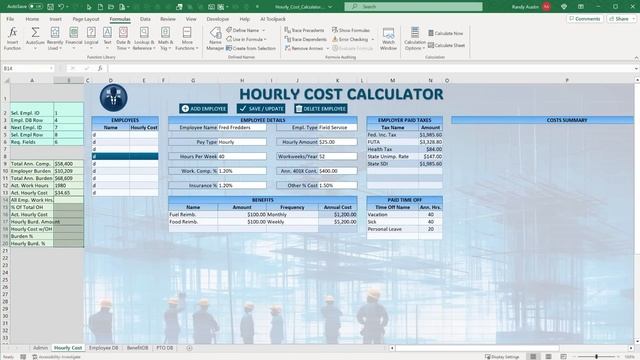
Task: Open the File menu
Action: 10,19
